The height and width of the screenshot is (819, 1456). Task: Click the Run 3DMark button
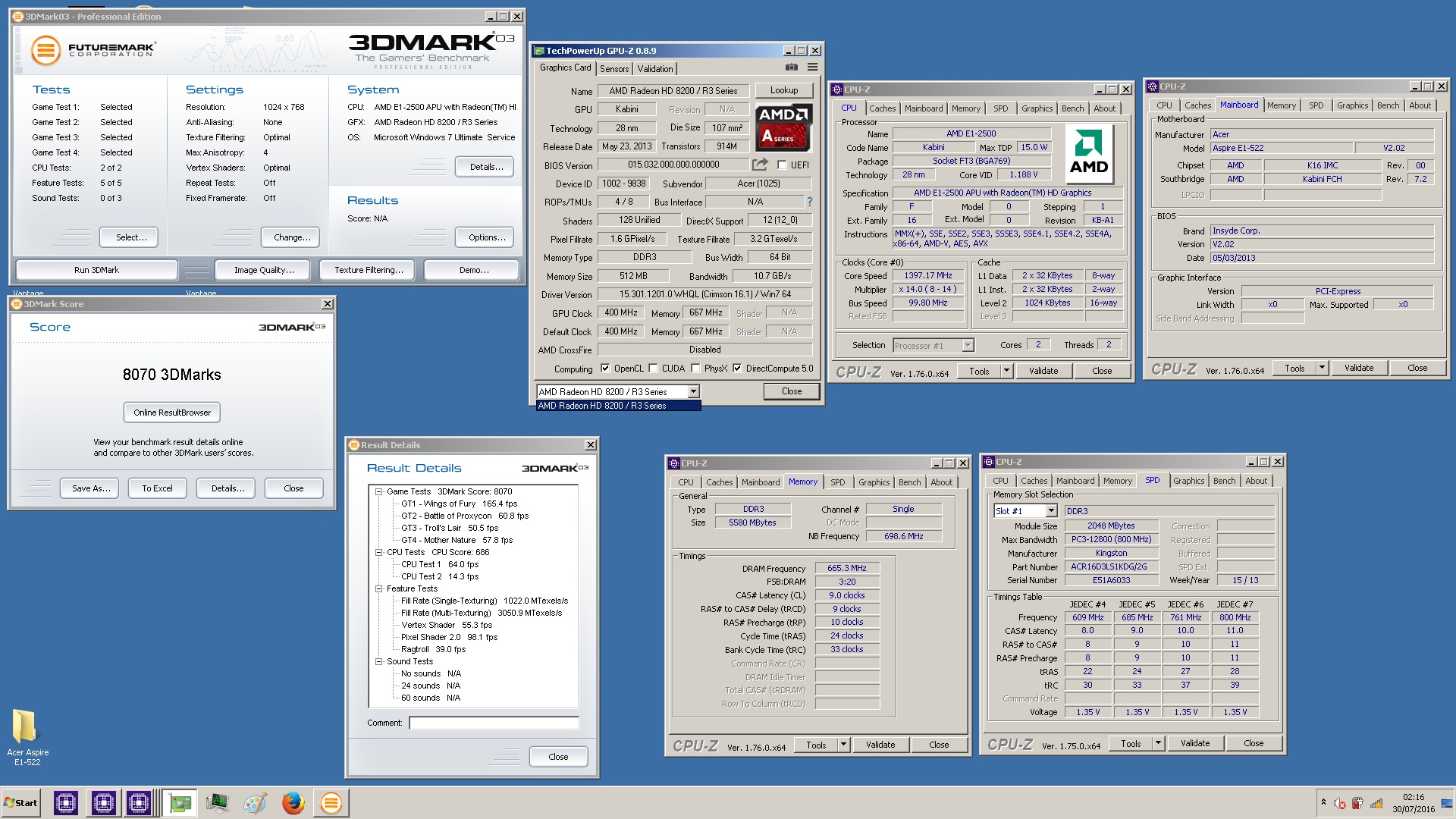(96, 270)
